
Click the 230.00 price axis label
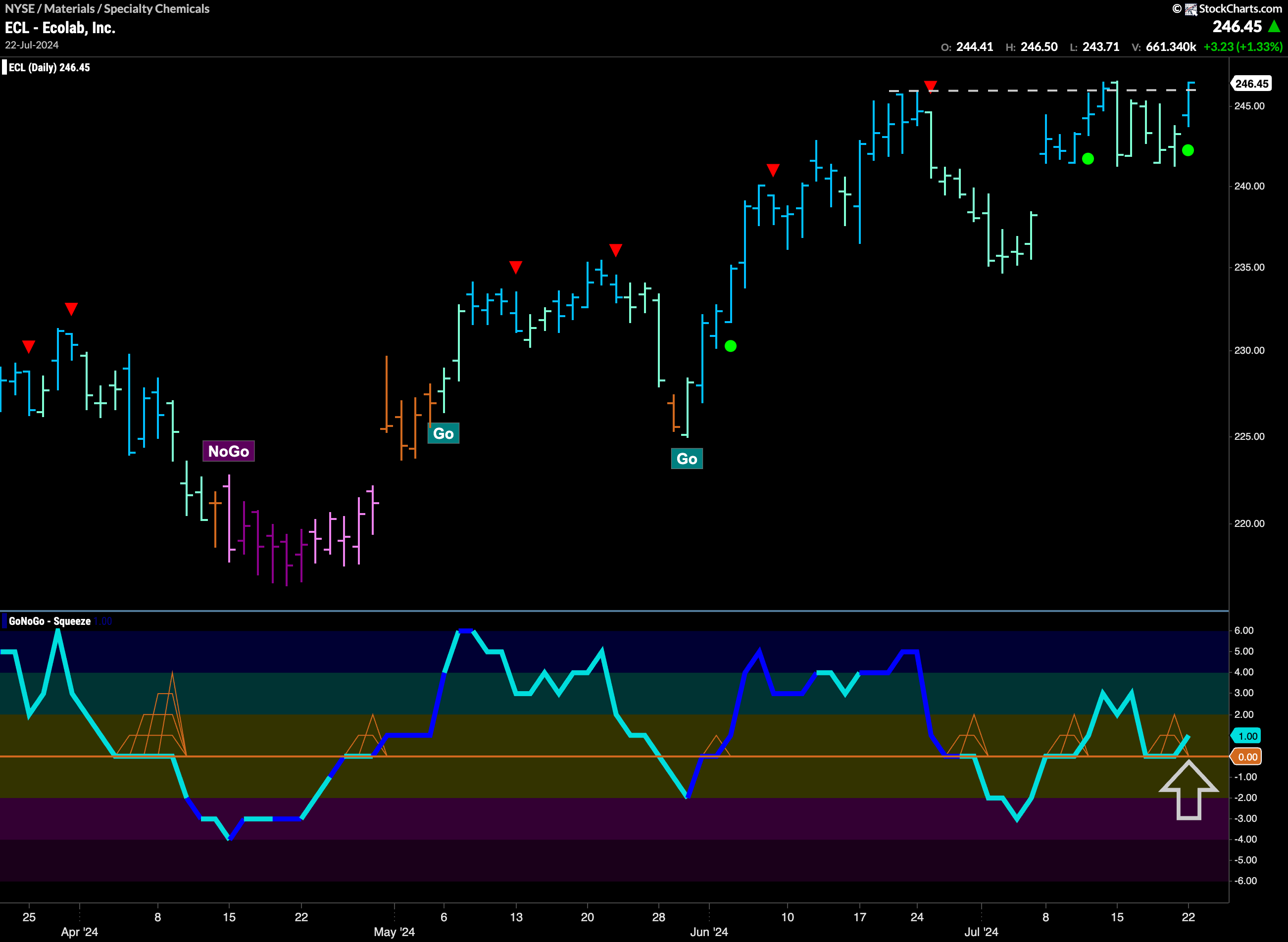tap(1249, 350)
